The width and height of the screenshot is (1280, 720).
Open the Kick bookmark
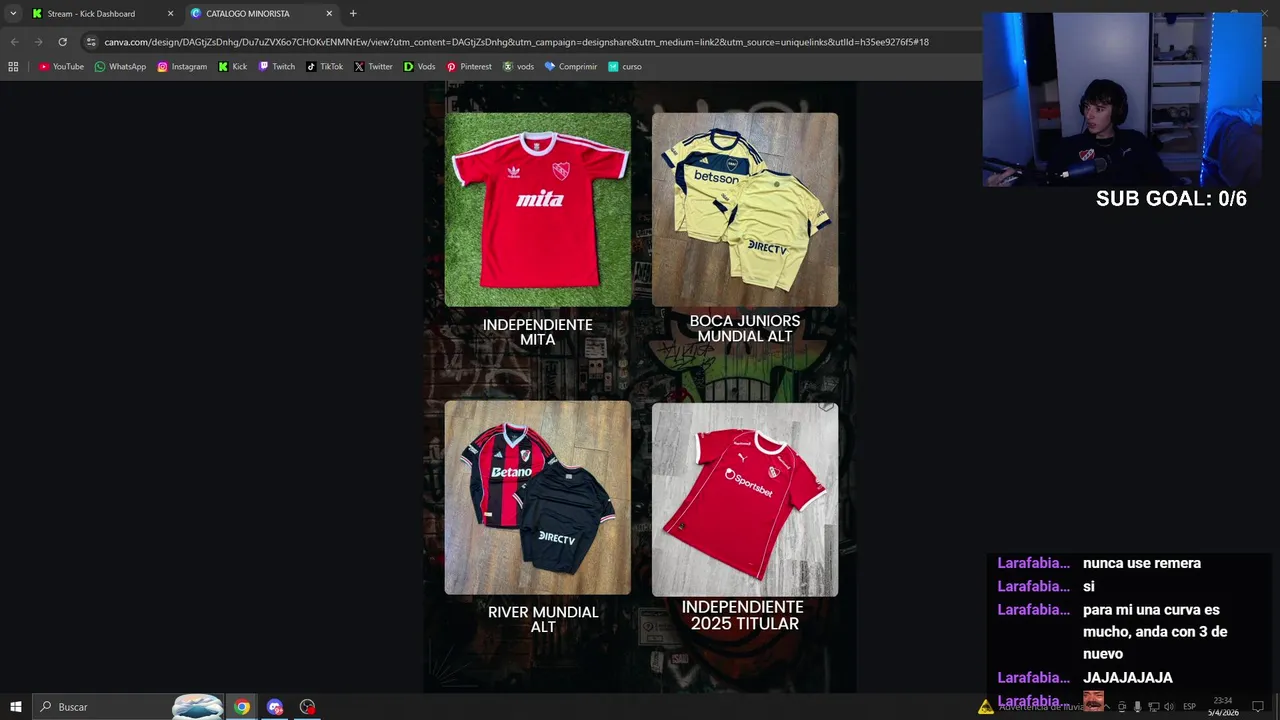[233, 67]
